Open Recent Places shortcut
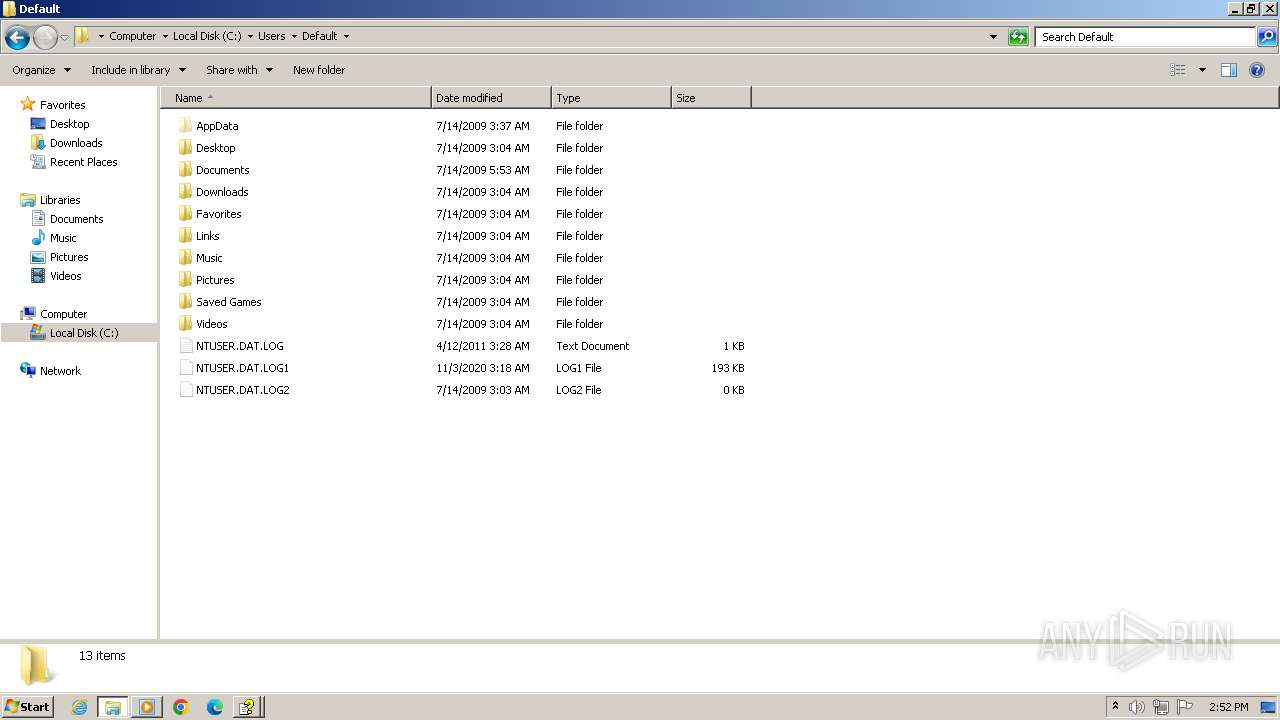 (83, 162)
